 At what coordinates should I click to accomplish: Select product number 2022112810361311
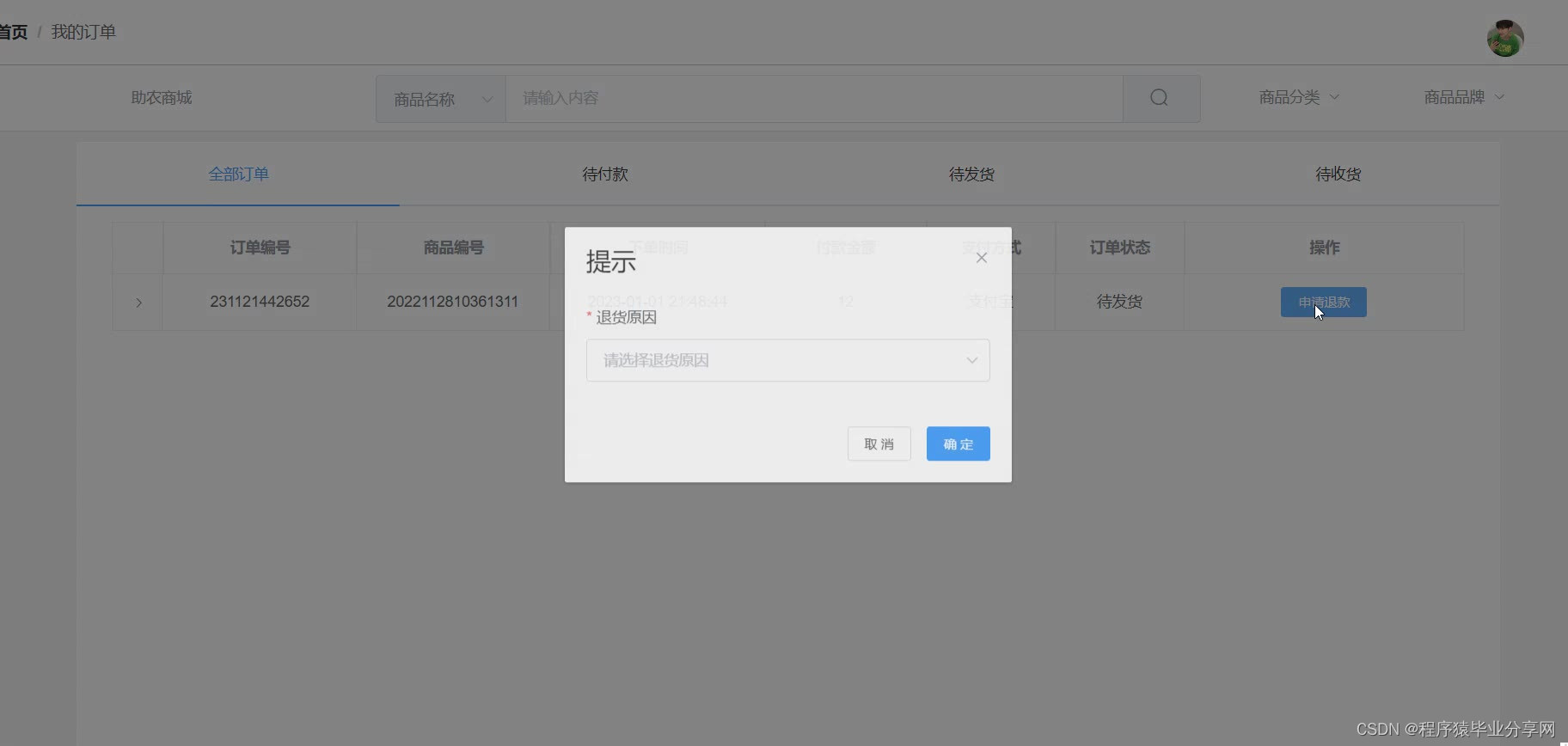click(453, 302)
